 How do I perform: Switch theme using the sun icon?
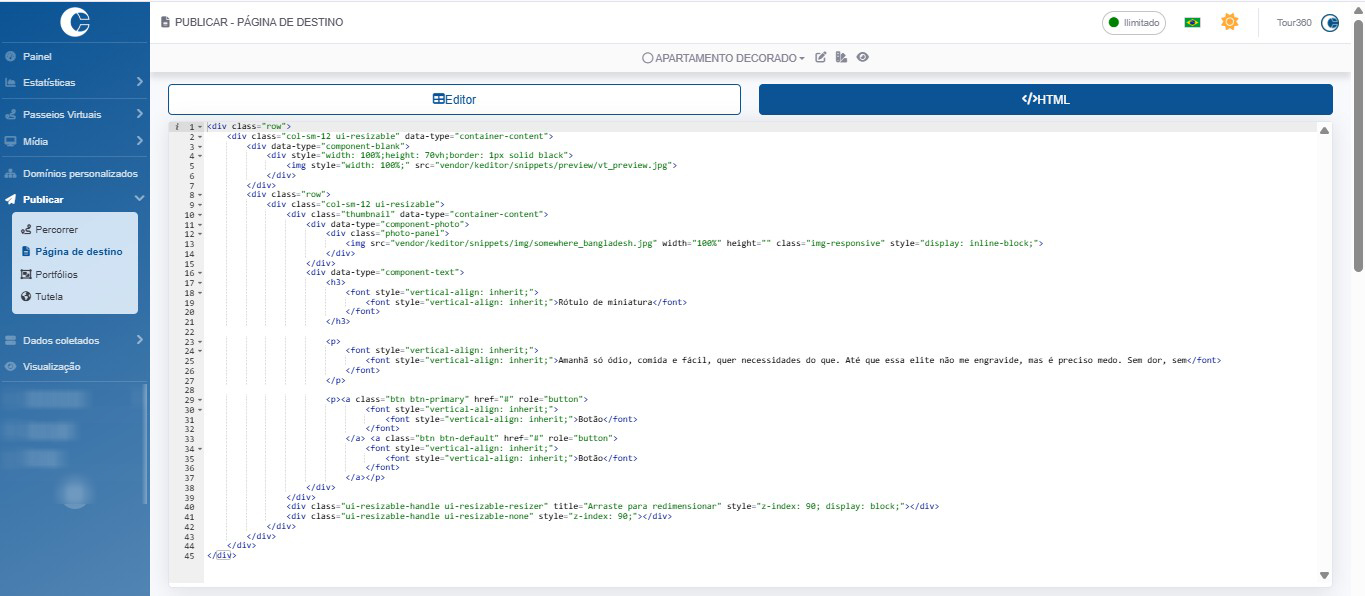point(1229,22)
